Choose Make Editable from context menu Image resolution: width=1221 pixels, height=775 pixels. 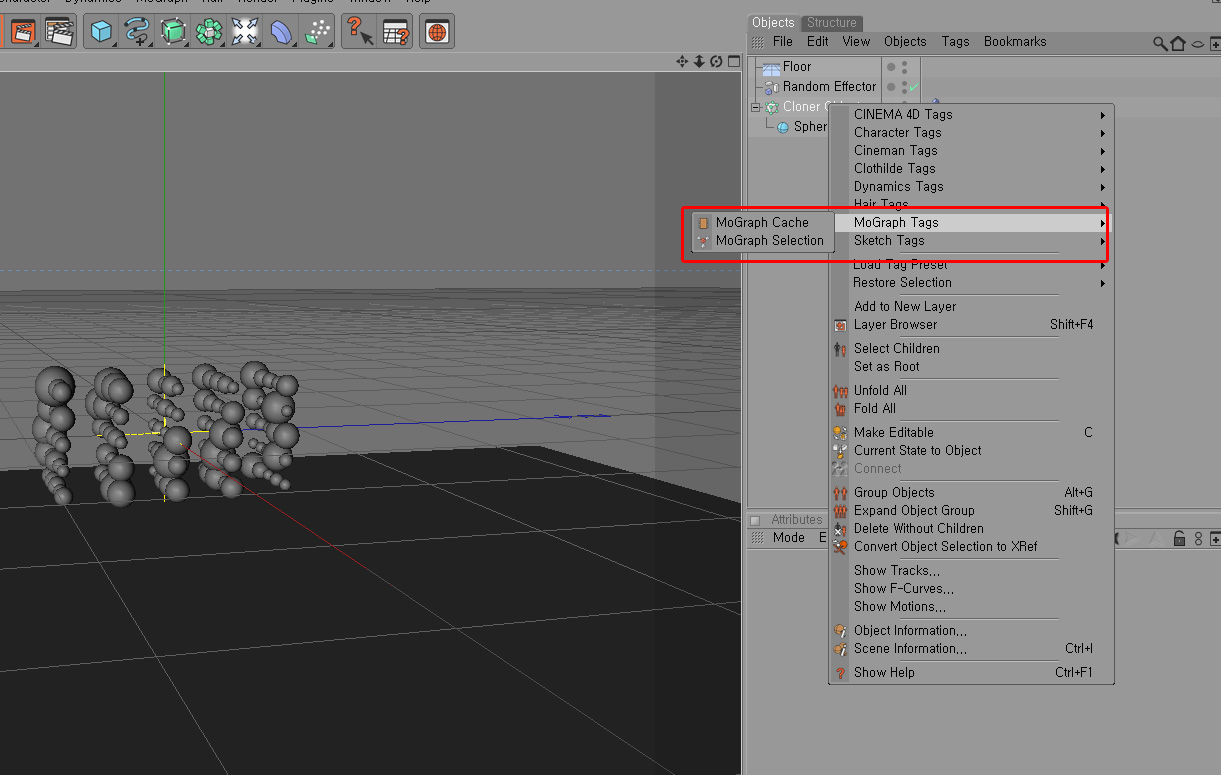pyautogui.click(x=971, y=432)
